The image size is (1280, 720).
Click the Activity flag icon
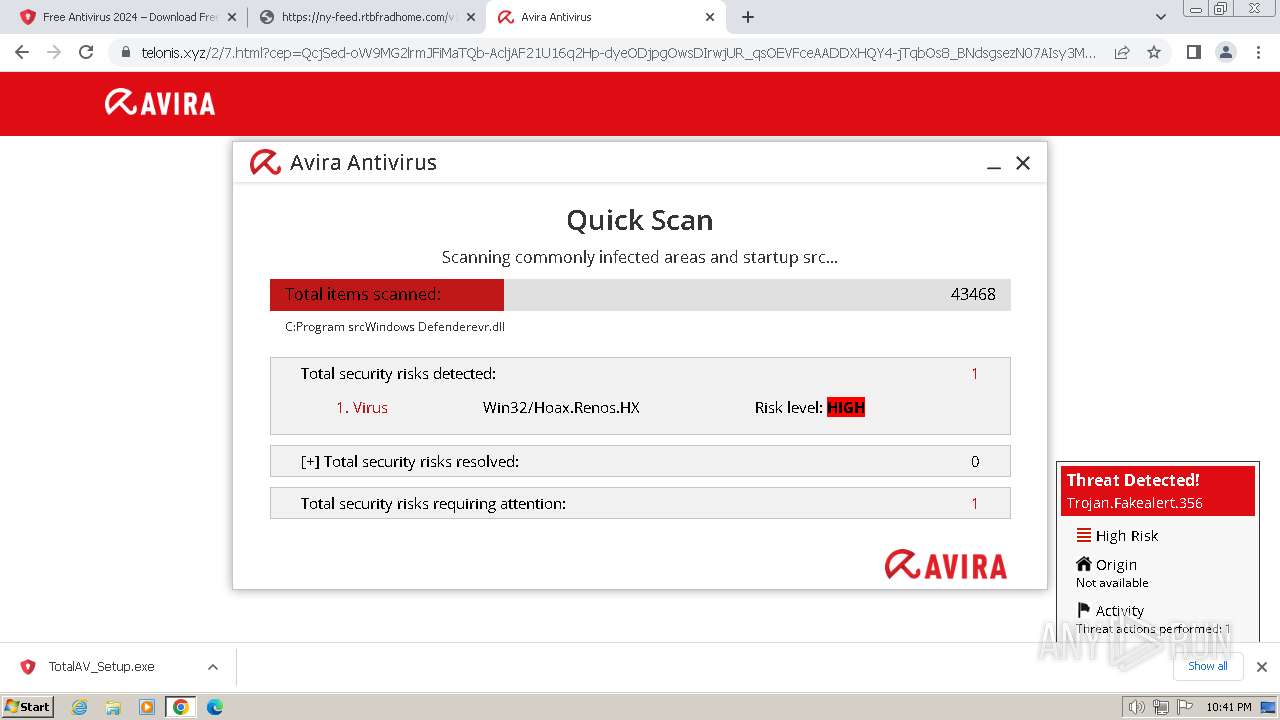tap(1084, 610)
